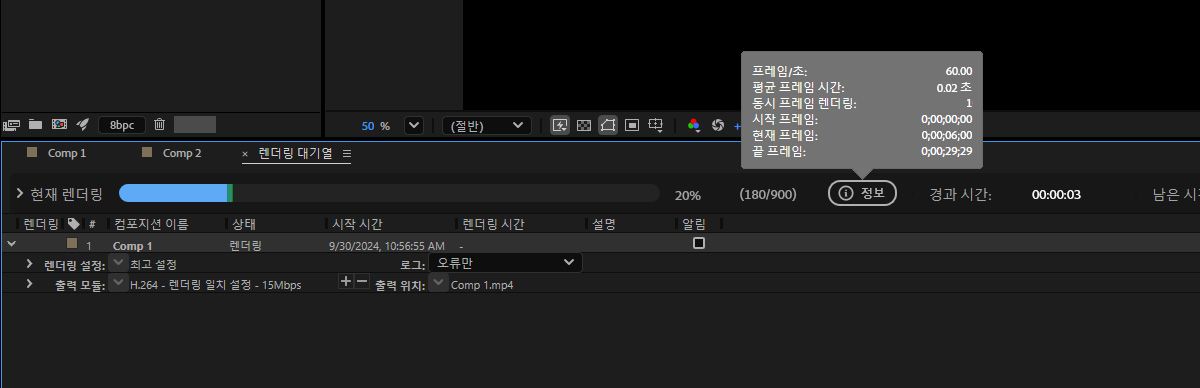1200x388 pixels.
Task: Delete selected project items with trash icon
Action: [159, 125]
